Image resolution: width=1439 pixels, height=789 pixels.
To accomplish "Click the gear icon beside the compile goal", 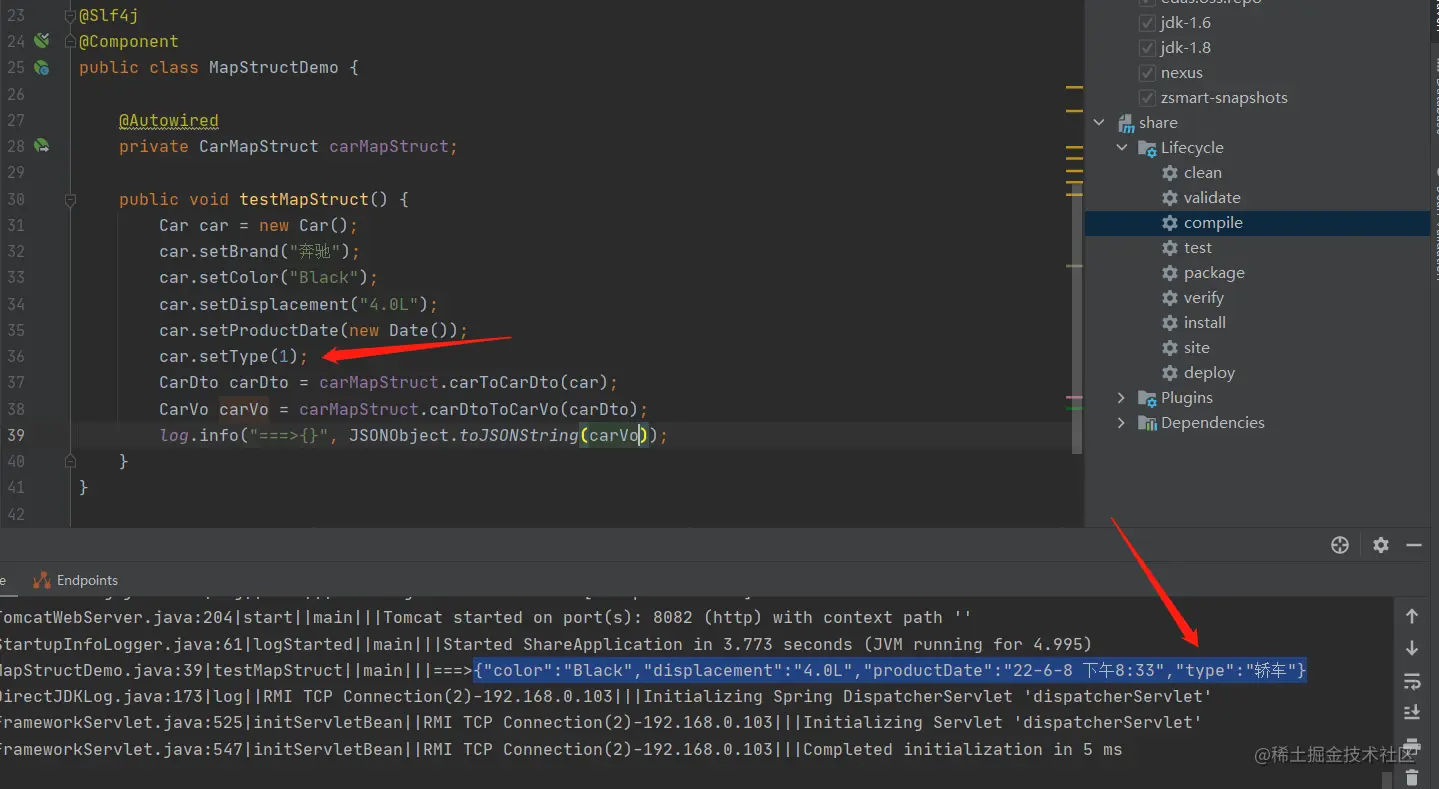I will click(1170, 223).
